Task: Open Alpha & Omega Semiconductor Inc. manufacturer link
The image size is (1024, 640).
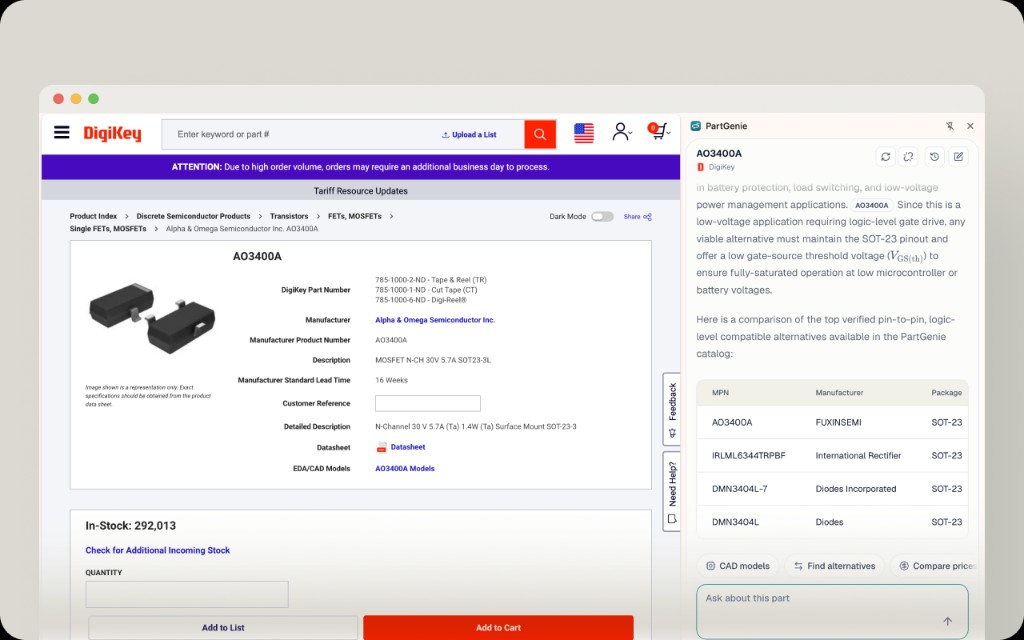Action: tap(435, 320)
